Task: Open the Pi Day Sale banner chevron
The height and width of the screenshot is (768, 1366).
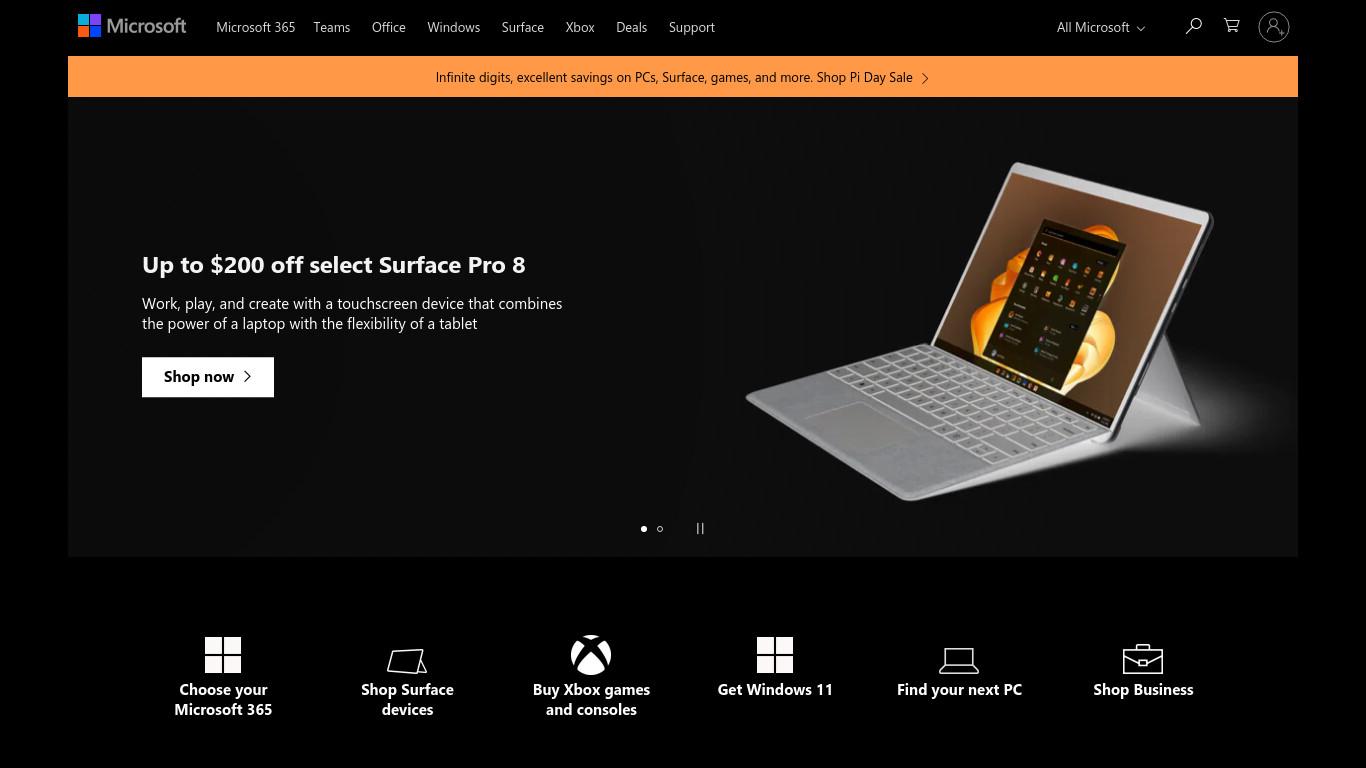Action: coord(925,78)
